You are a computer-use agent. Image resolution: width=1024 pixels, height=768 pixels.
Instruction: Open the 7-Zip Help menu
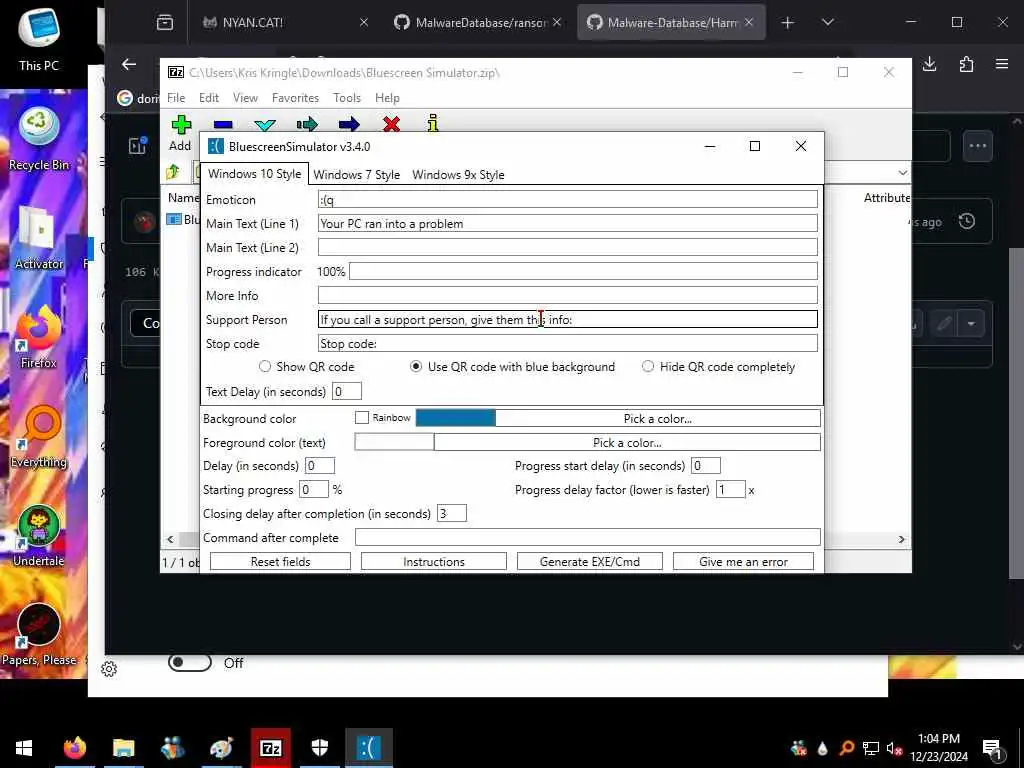click(x=387, y=98)
